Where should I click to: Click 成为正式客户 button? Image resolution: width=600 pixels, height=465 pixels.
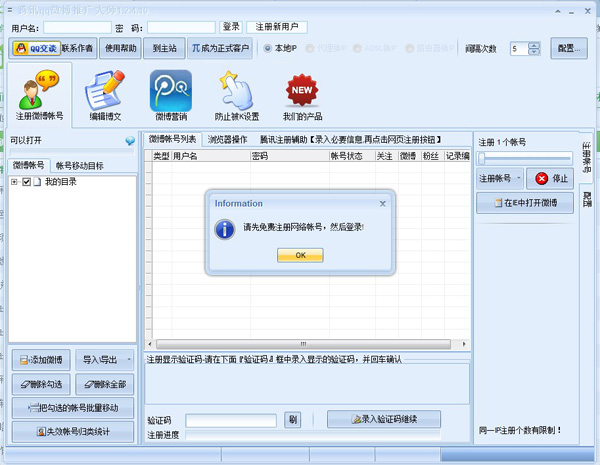tap(220, 48)
